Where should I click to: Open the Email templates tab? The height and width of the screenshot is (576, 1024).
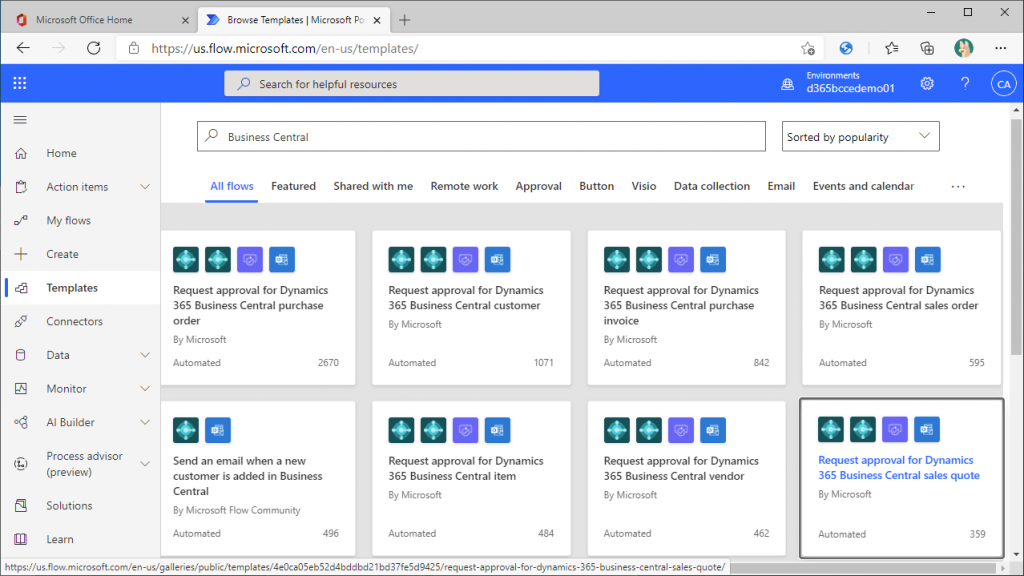[780, 186]
